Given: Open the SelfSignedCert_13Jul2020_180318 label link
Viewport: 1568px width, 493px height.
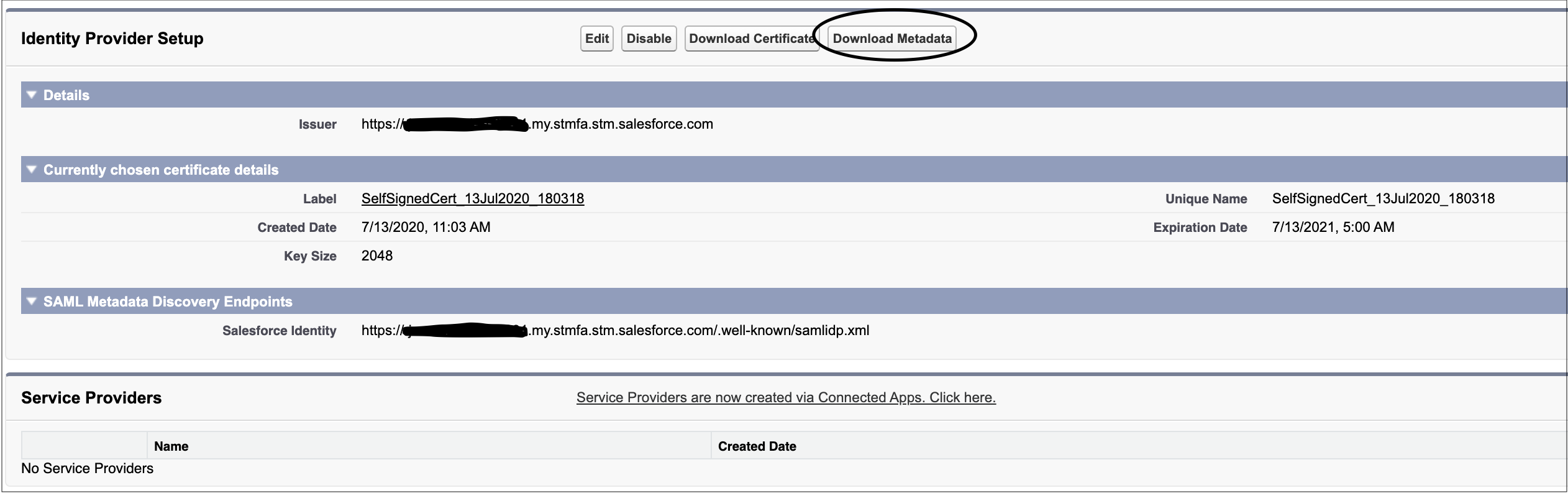Looking at the screenshot, I should (x=472, y=199).
